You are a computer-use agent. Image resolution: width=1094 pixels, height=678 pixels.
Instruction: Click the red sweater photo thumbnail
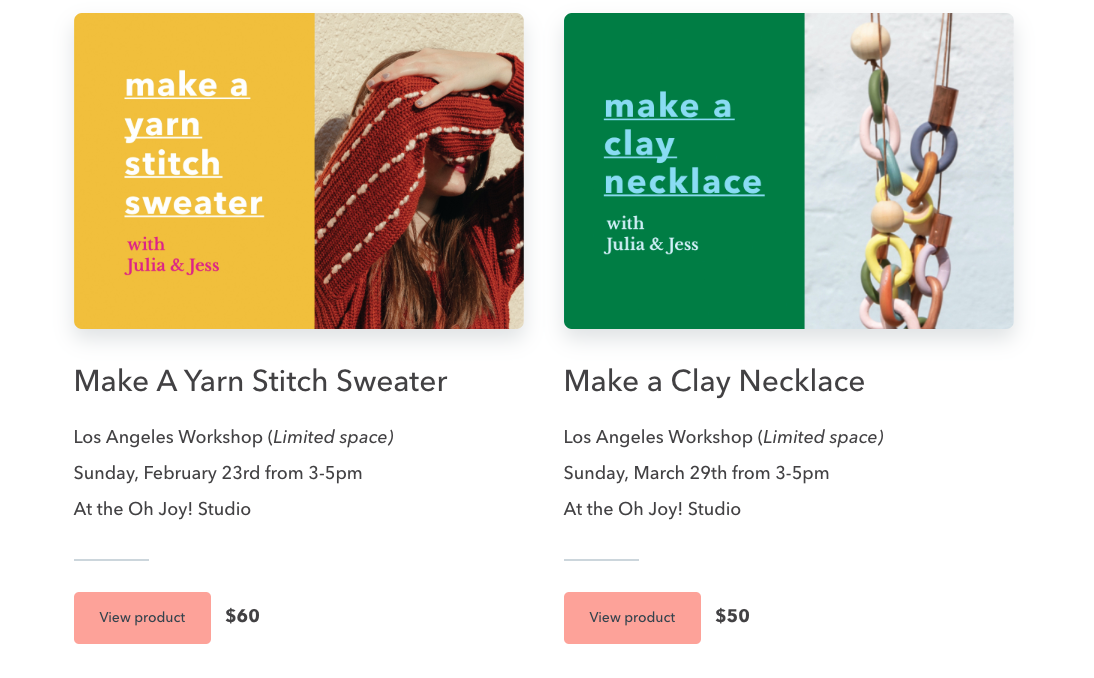(420, 170)
